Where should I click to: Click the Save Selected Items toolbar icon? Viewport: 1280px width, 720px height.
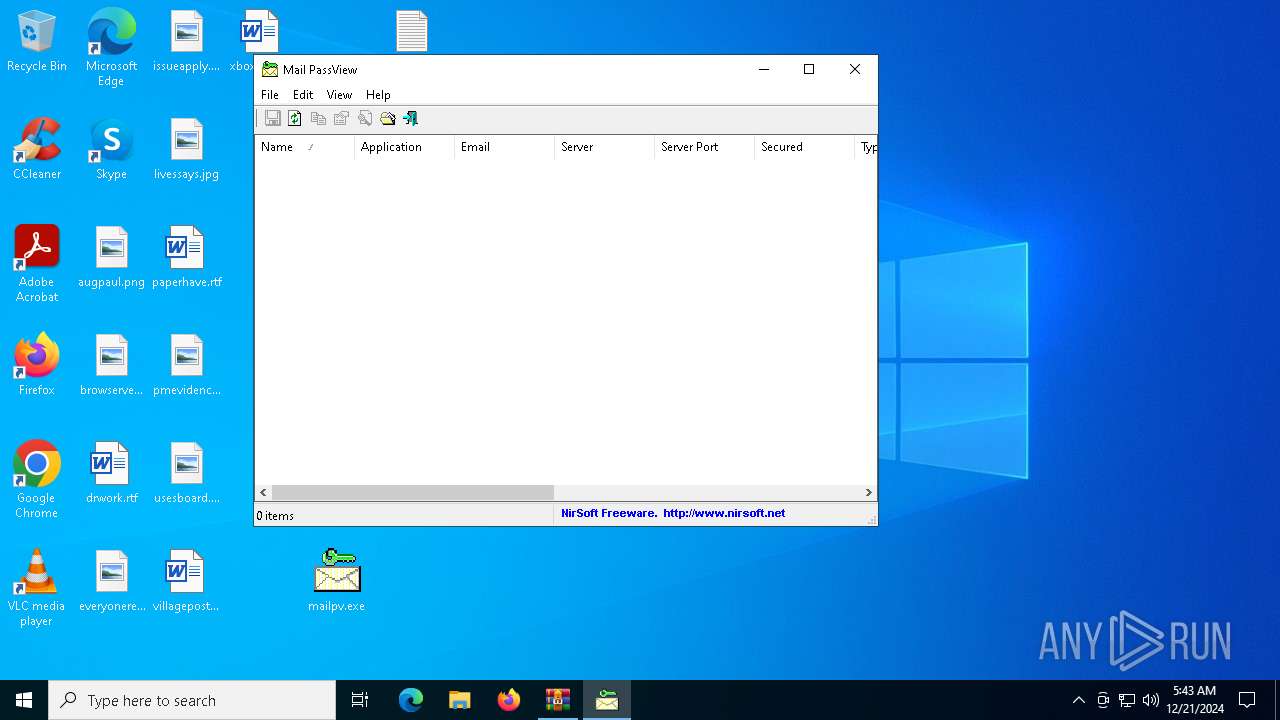(x=272, y=118)
